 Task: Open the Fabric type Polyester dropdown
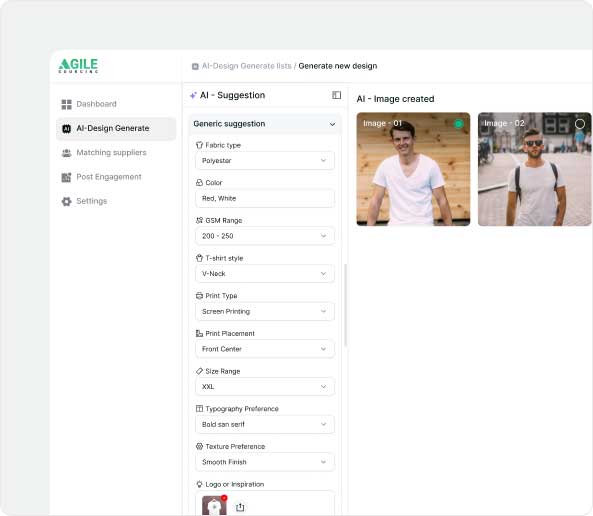(x=265, y=160)
